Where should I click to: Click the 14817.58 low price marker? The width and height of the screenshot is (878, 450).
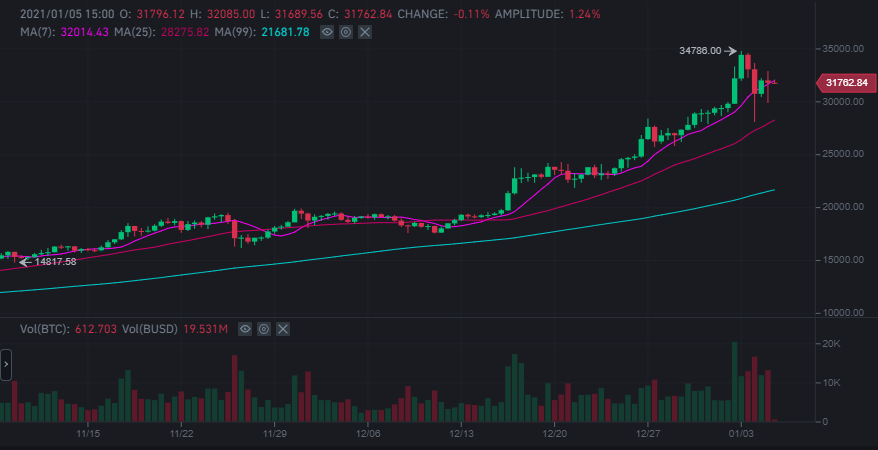pos(55,262)
